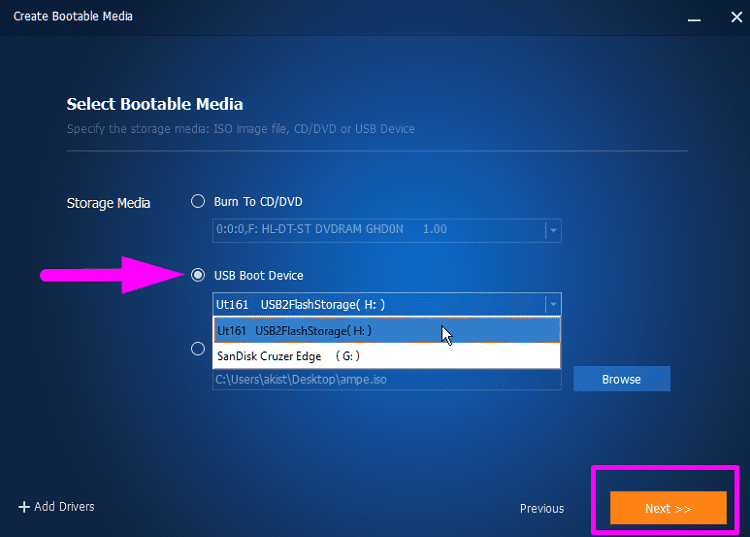Viewport: 750px width, 537px height.
Task: Click the Burn To CD/DVD label text
Action: (x=258, y=202)
